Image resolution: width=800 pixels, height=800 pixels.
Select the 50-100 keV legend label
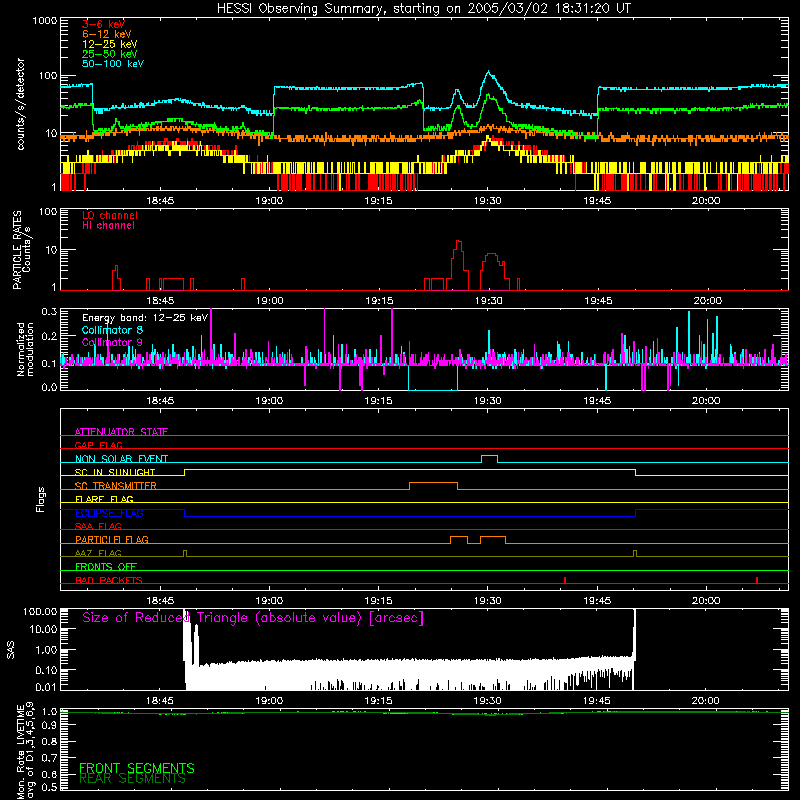tap(113, 63)
